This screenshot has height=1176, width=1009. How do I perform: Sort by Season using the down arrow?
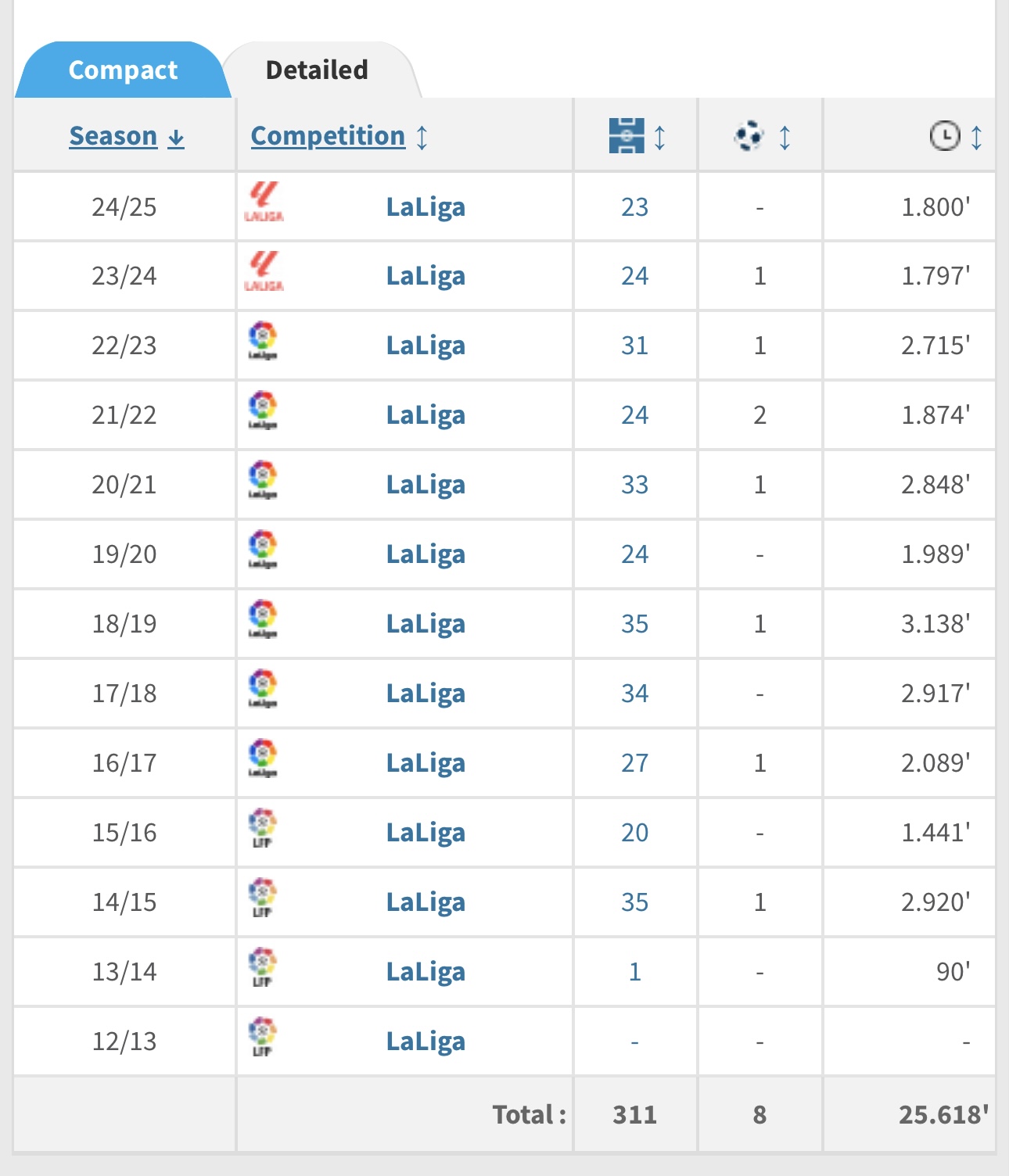pyautogui.click(x=177, y=138)
